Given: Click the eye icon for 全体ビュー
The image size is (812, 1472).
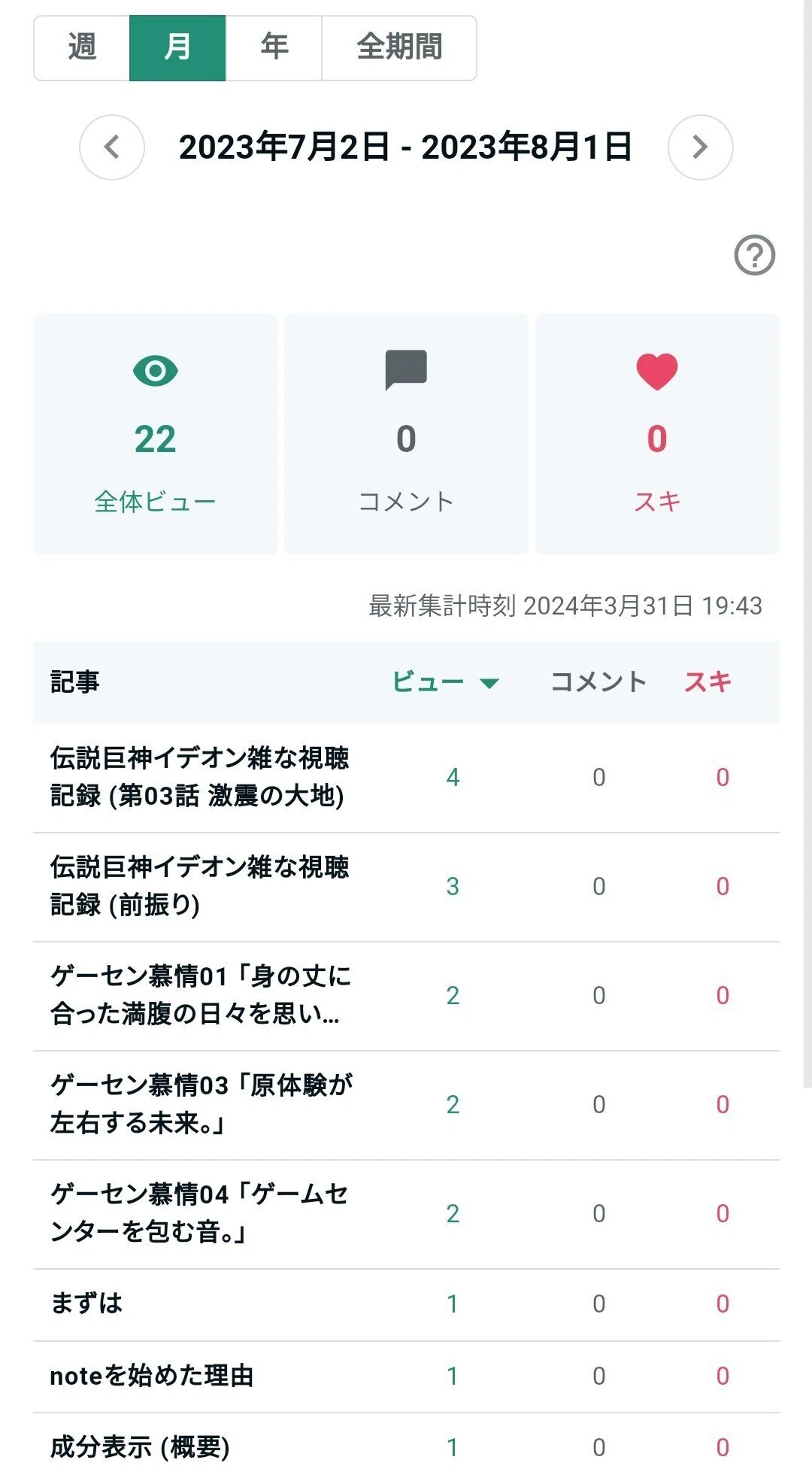Looking at the screenshot, I should (155, 371).
